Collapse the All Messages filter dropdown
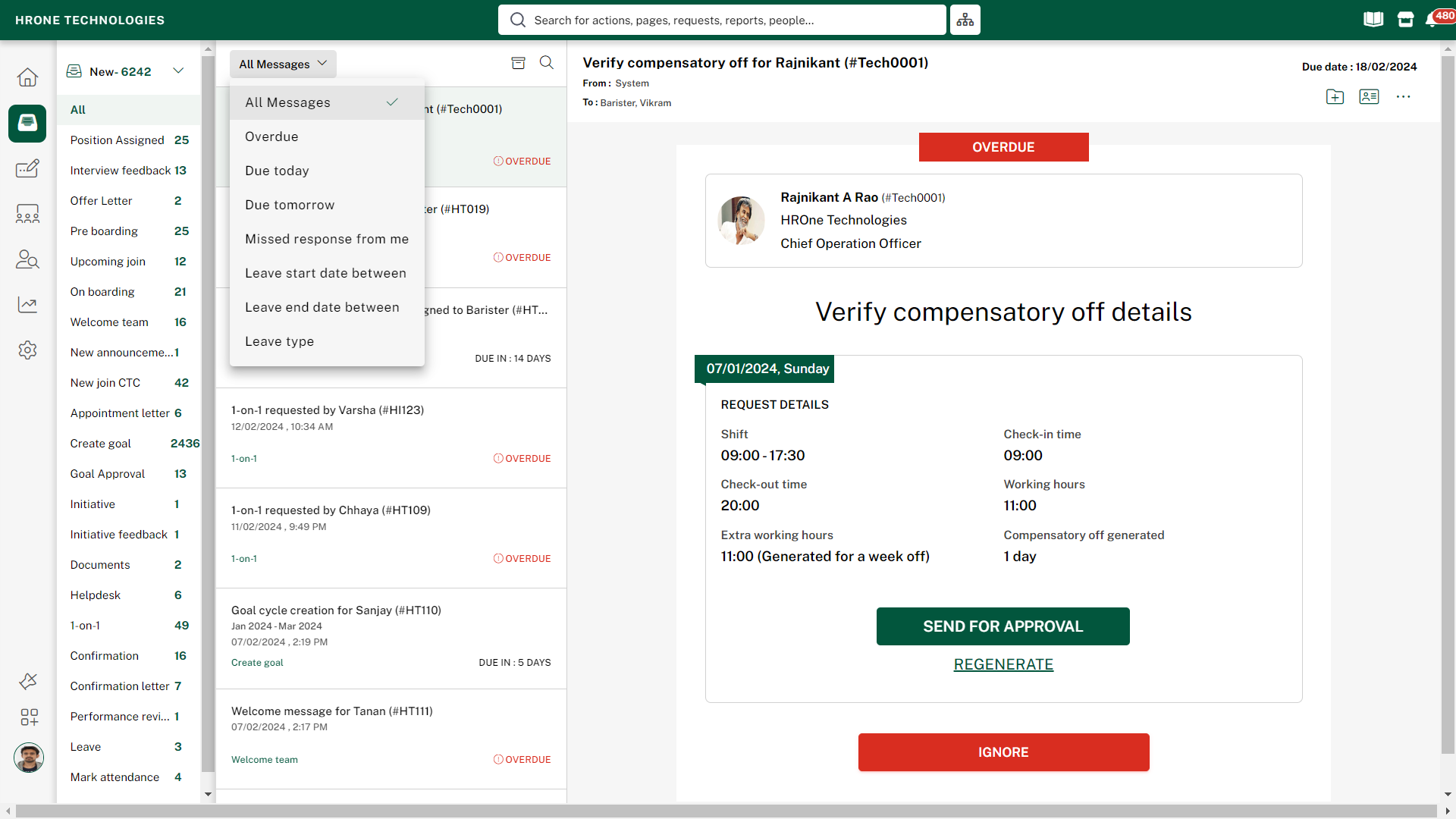This screenshot has width=1456, height=819. point(283,64)
